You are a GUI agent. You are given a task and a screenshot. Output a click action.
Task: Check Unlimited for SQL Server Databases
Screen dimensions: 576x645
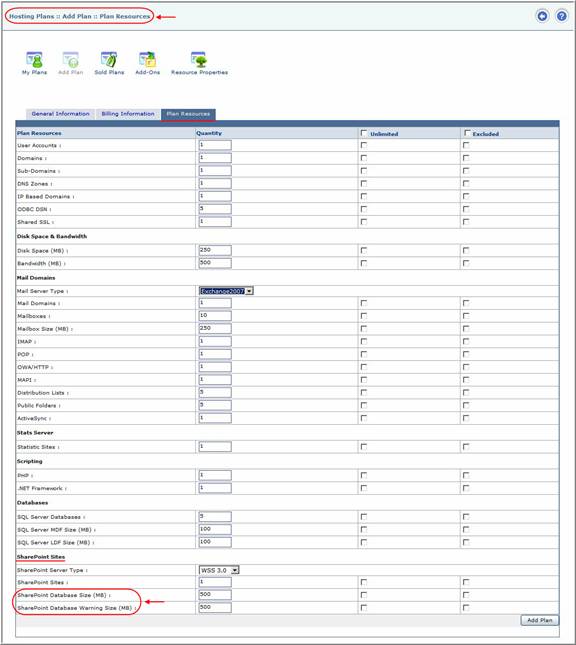[x=364, y=517]
